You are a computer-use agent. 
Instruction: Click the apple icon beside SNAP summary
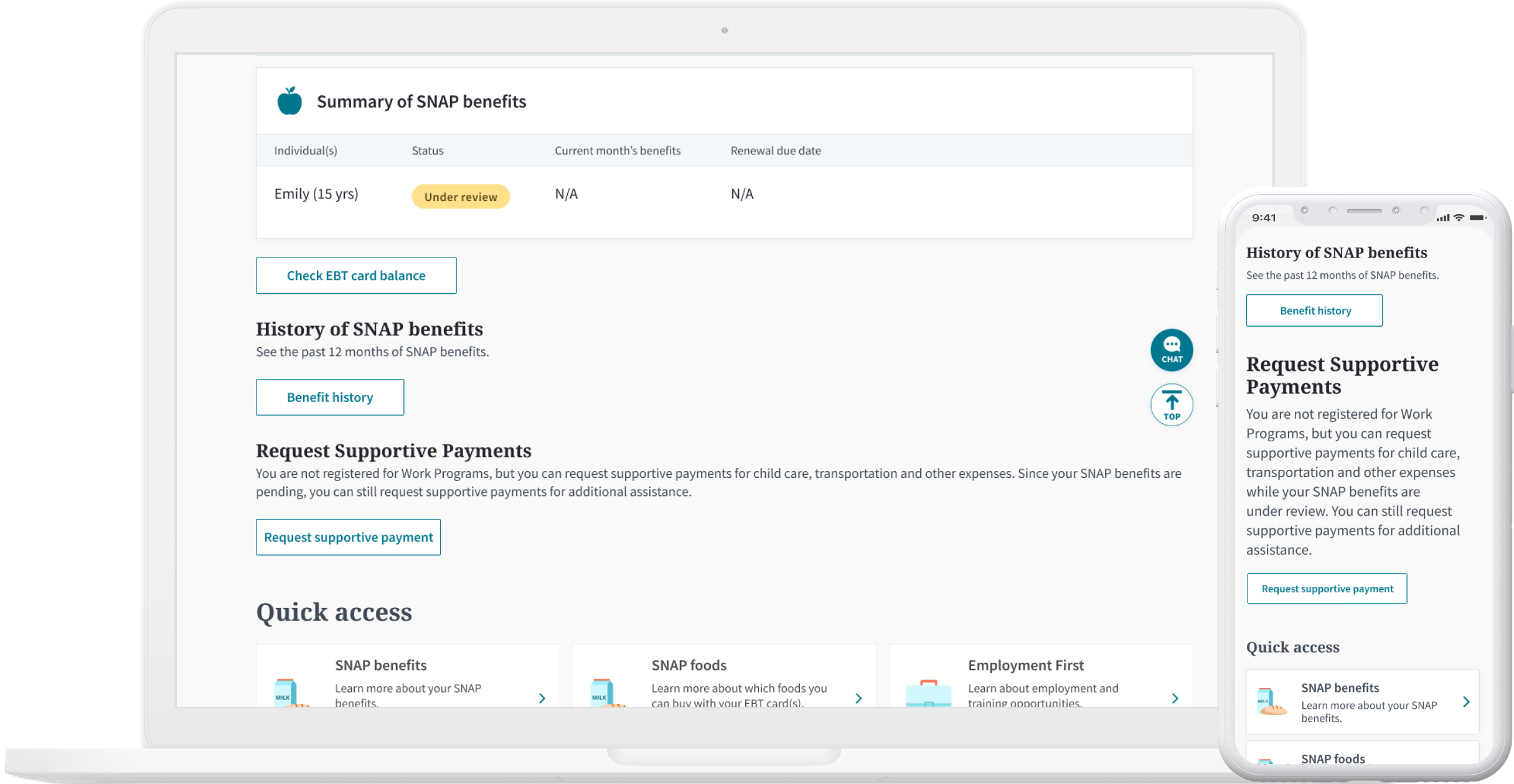289,101
